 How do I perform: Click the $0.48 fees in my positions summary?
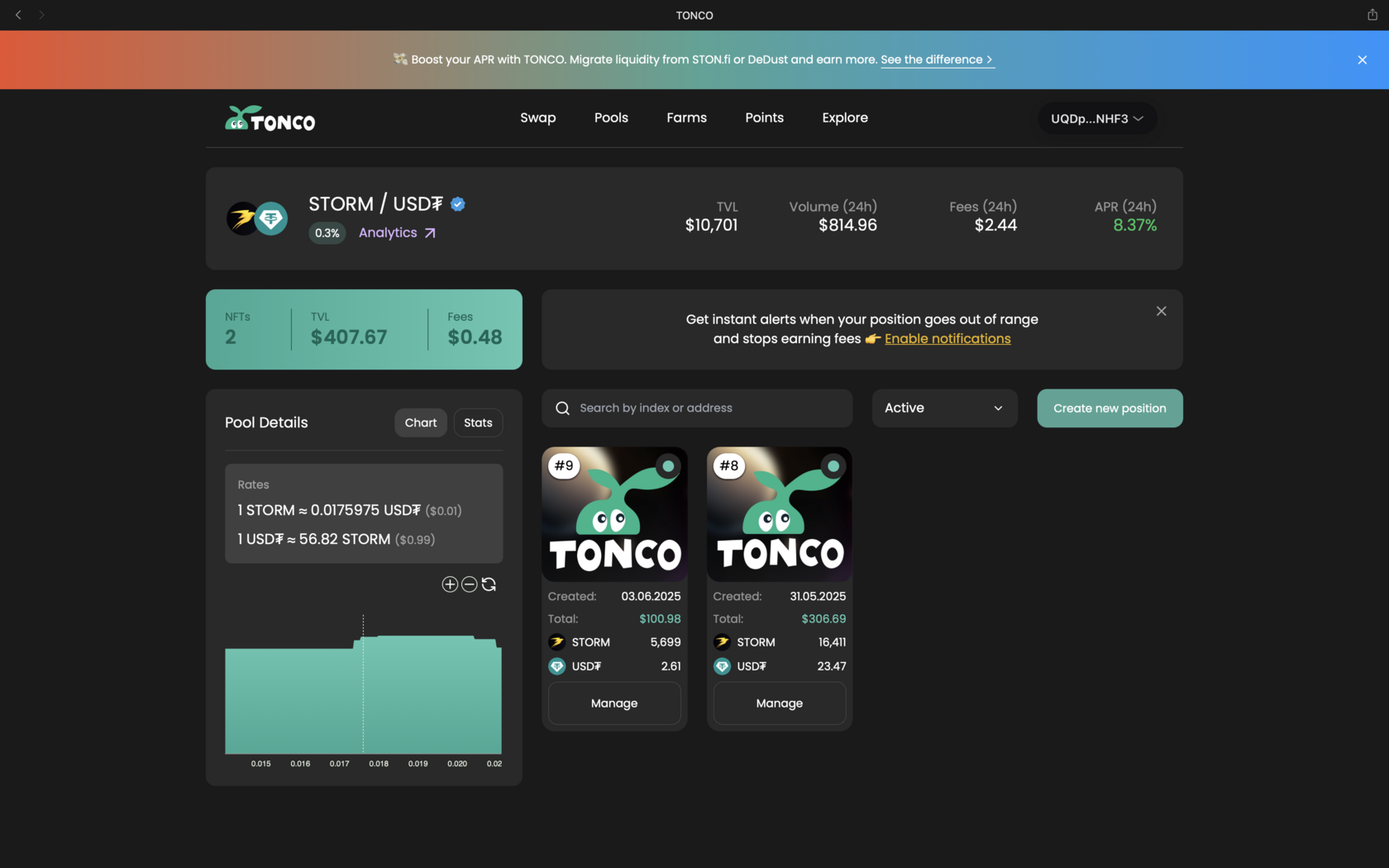pyautogui.click(x=475, y=337)
